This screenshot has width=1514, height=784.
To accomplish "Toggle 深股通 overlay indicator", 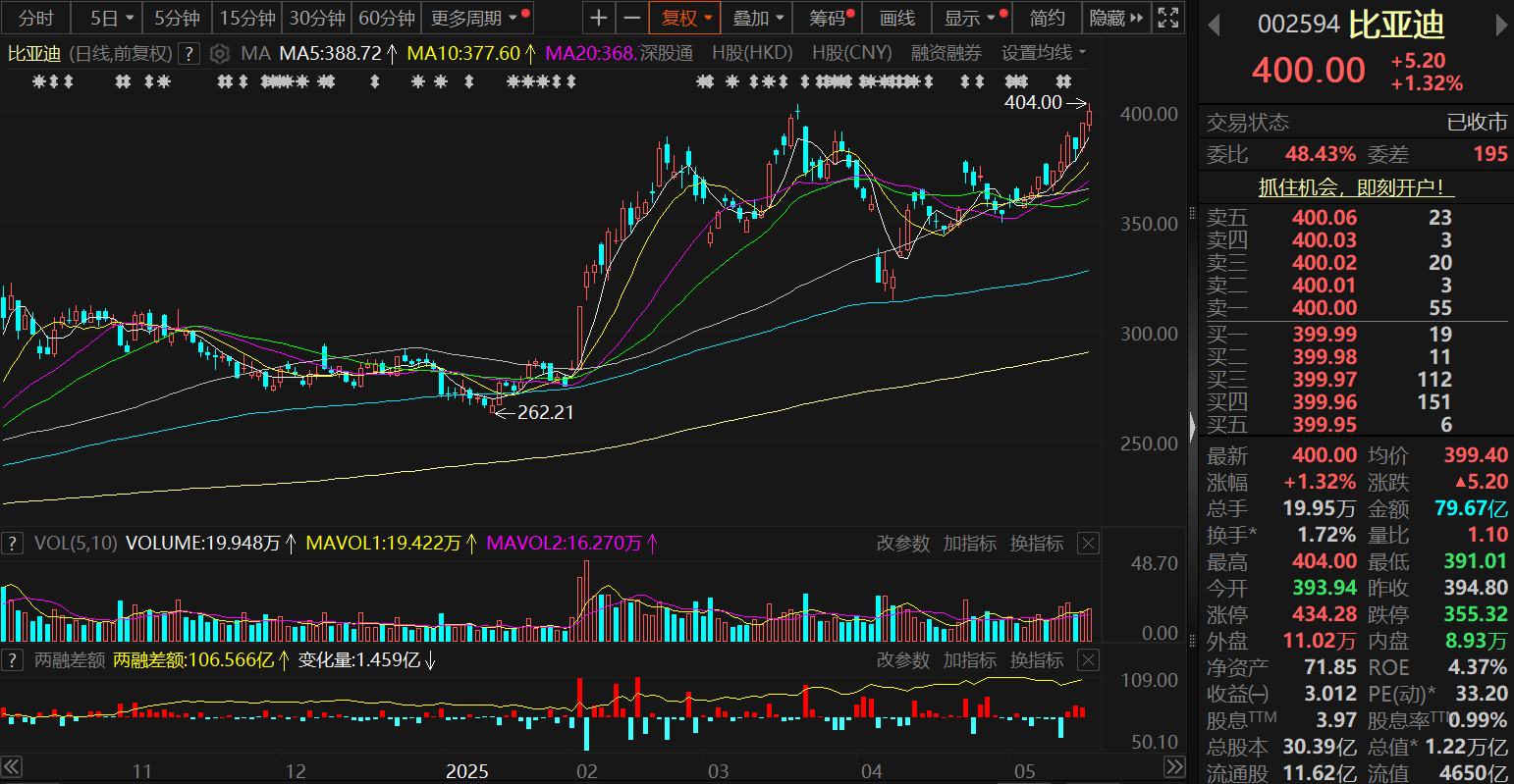I will point(668,53).
